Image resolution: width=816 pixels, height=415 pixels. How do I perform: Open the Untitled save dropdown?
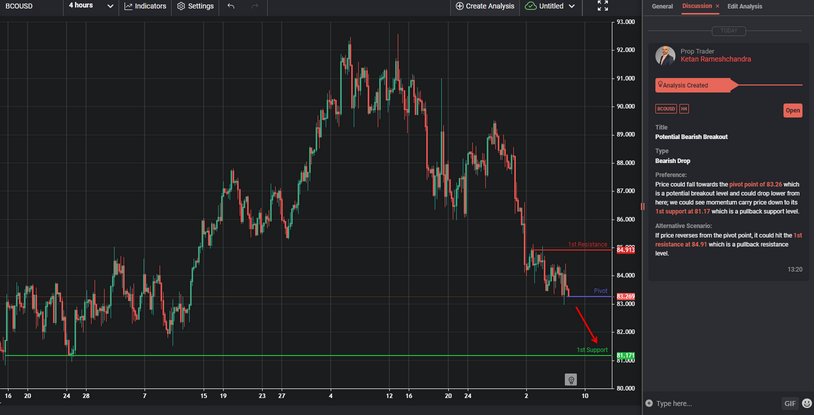pos(550,6)
